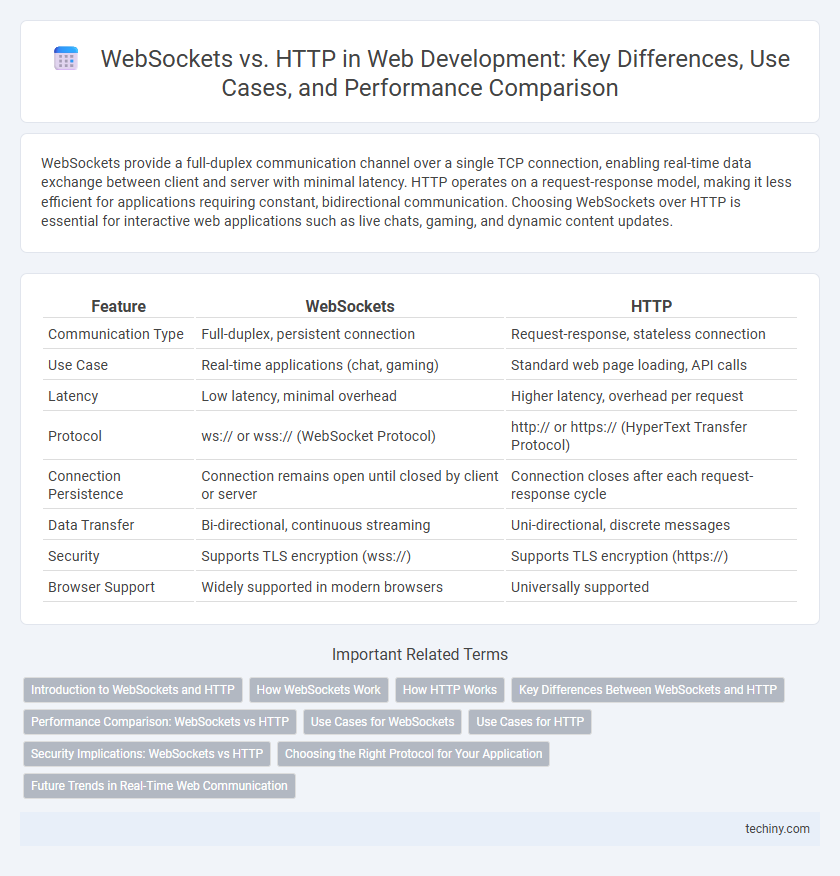Click the 'Feature' column header
Viewport: 840px width, 876px height.
118,306
